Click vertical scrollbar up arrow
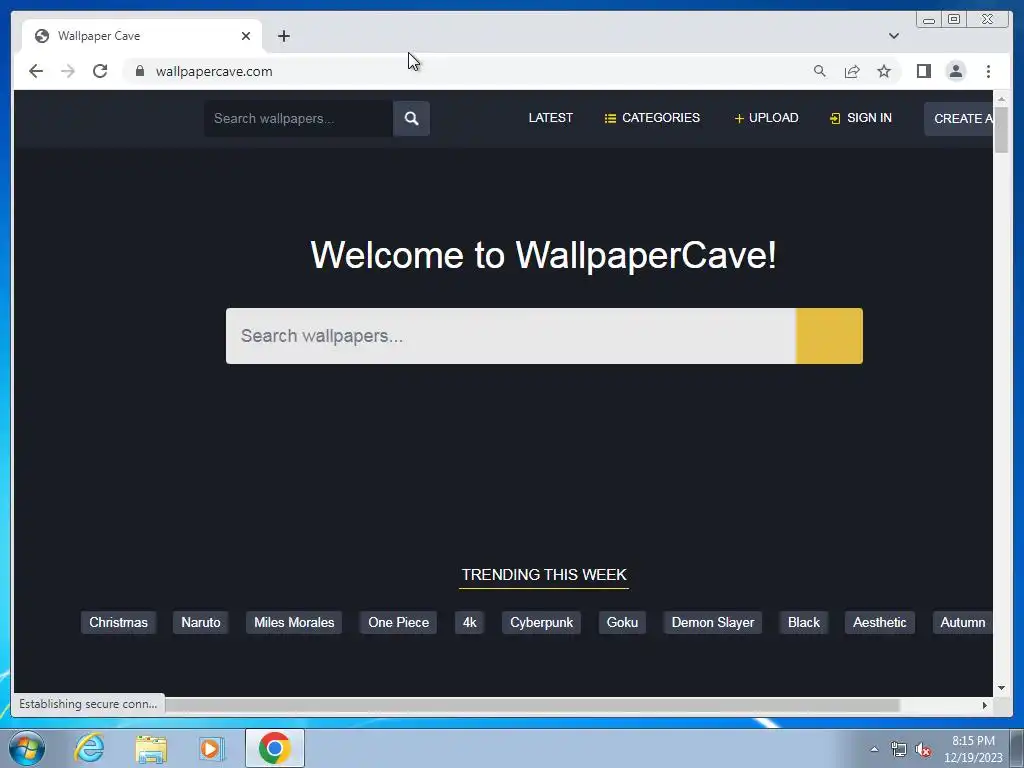1024x768 pixels. [x=1002, y=99]
